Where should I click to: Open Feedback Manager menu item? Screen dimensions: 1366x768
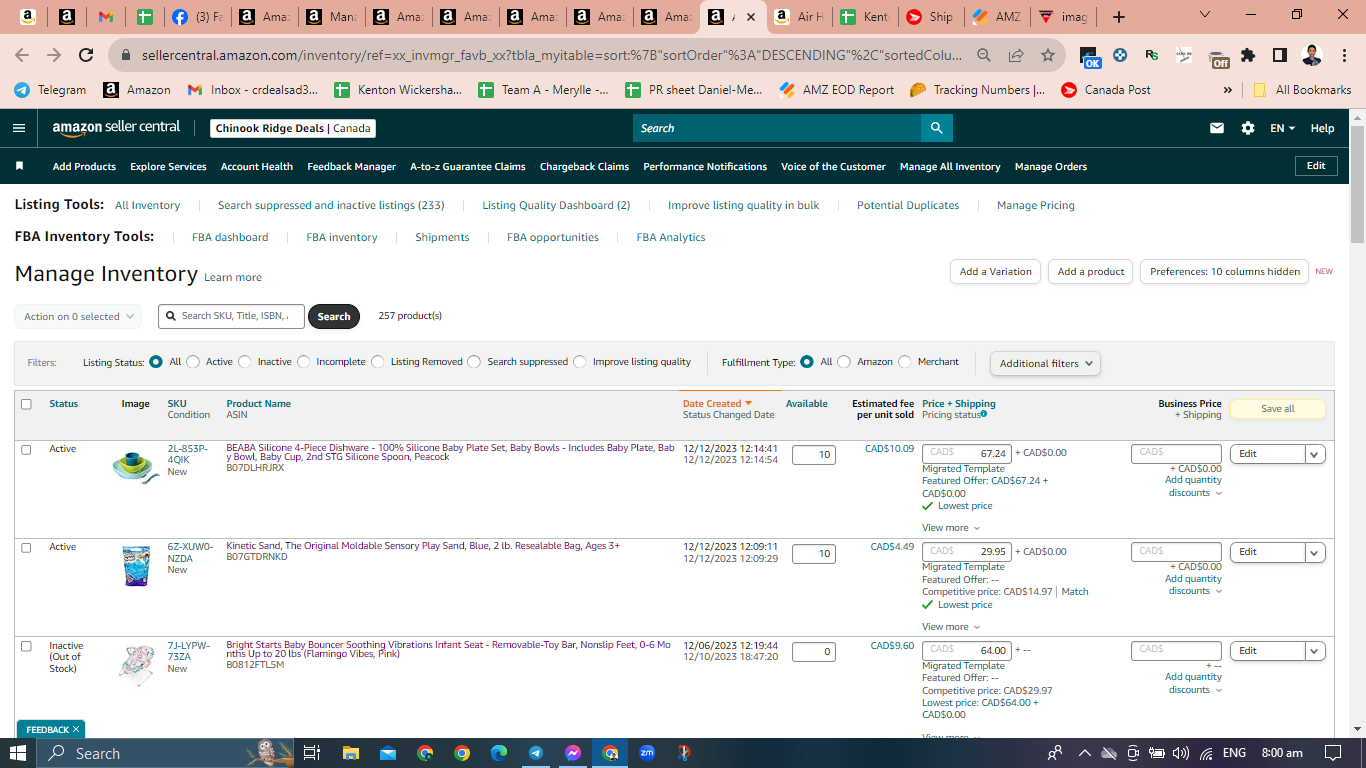point(351,166)
